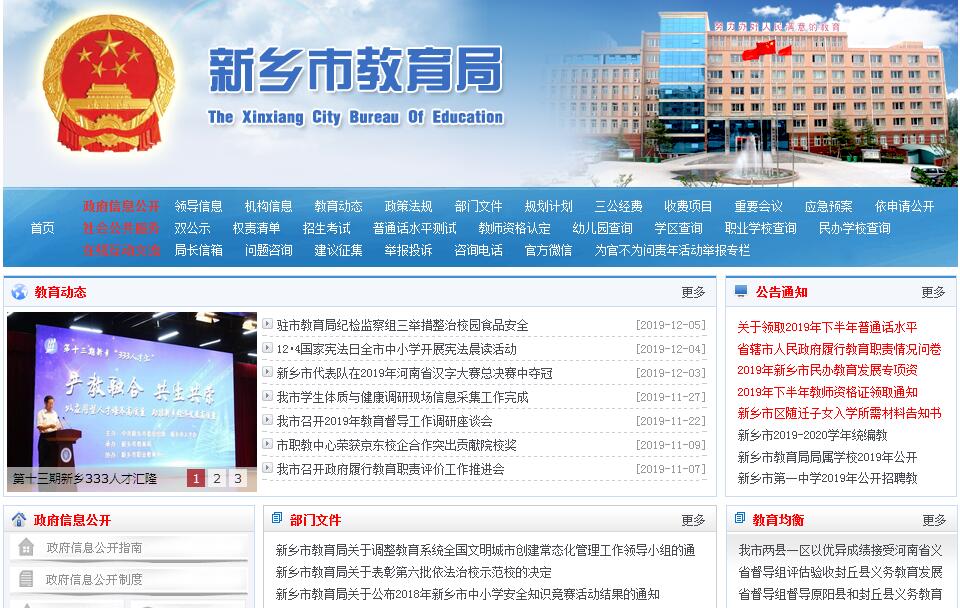Open 教师资格认定 in the navigation menu
The width and height of the screenshot is (960, 608).
coord(514,228)
